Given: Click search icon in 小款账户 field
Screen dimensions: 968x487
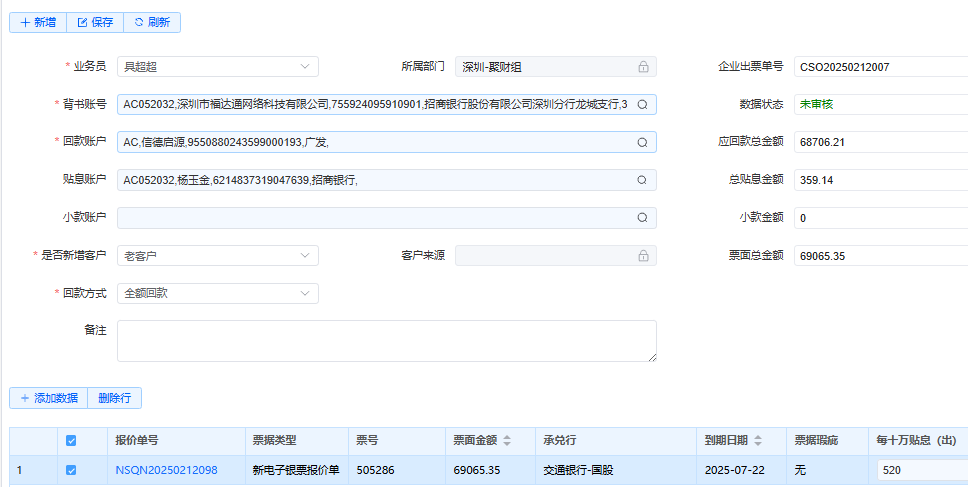Looking at the screenshot, I should coord(642,218).
